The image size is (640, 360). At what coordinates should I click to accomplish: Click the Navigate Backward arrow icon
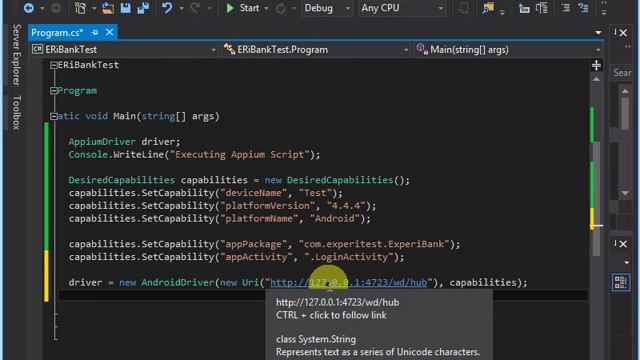tap(29, 8)
